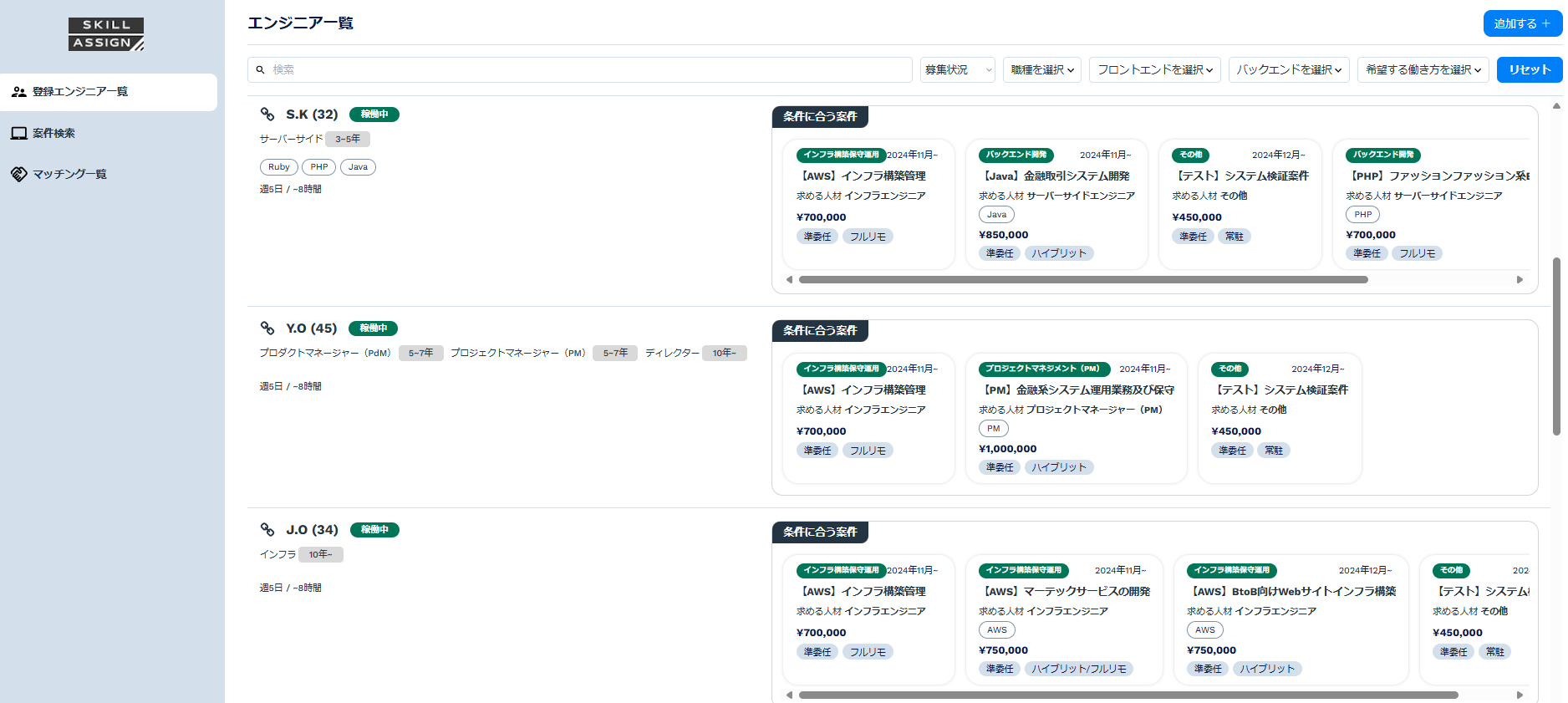Viewport: 1568px width, 703px height.
Task: Open the 募集状況 dropdown
Action: [x=958, y=70]
